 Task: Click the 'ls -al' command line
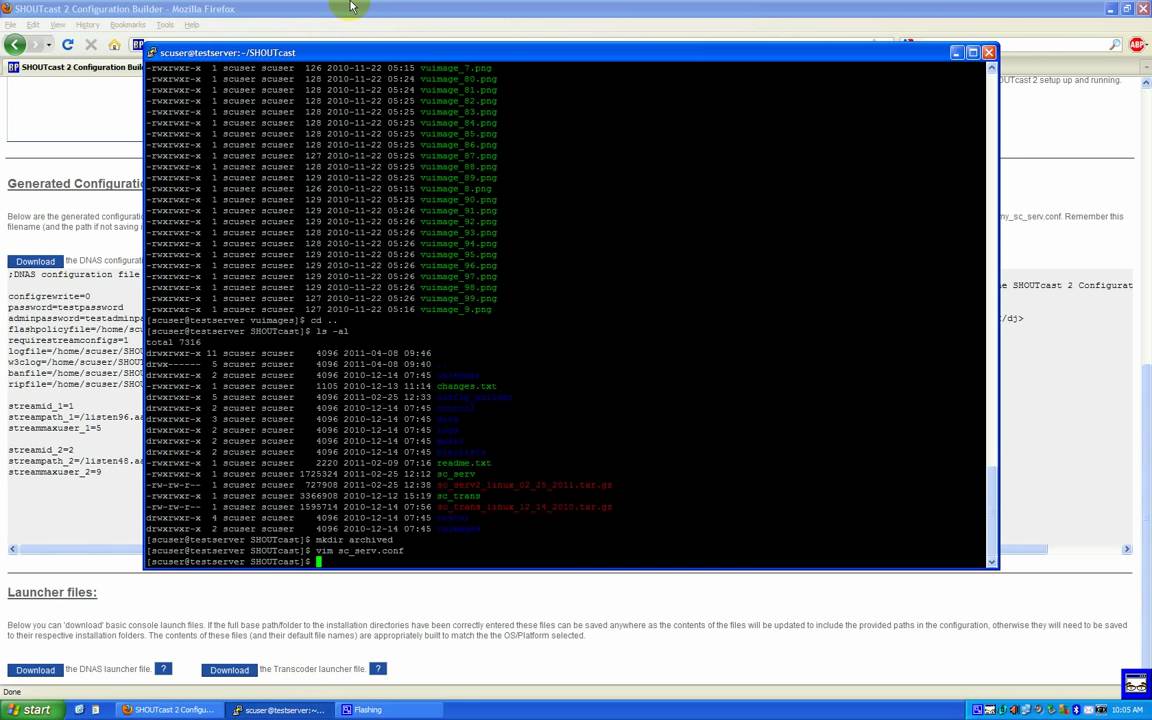tap(247, 331)
